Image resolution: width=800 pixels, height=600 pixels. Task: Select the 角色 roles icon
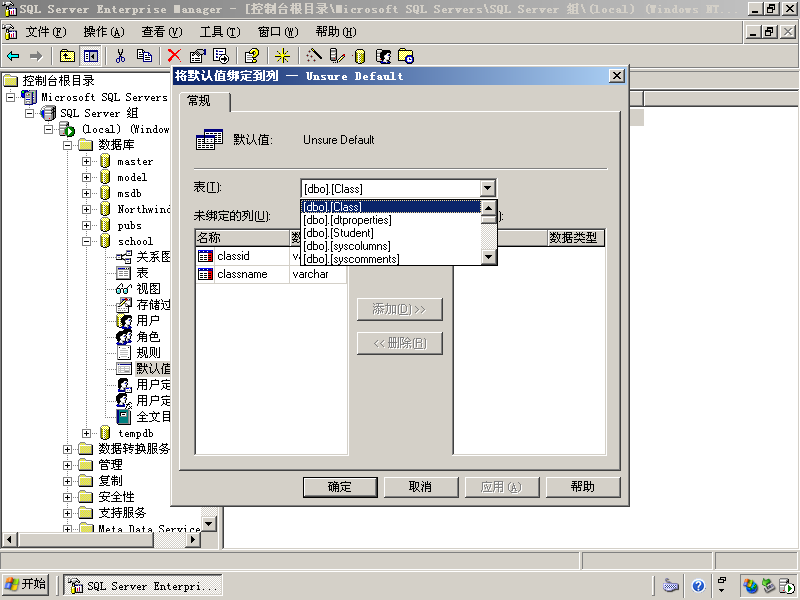[123, 337]
